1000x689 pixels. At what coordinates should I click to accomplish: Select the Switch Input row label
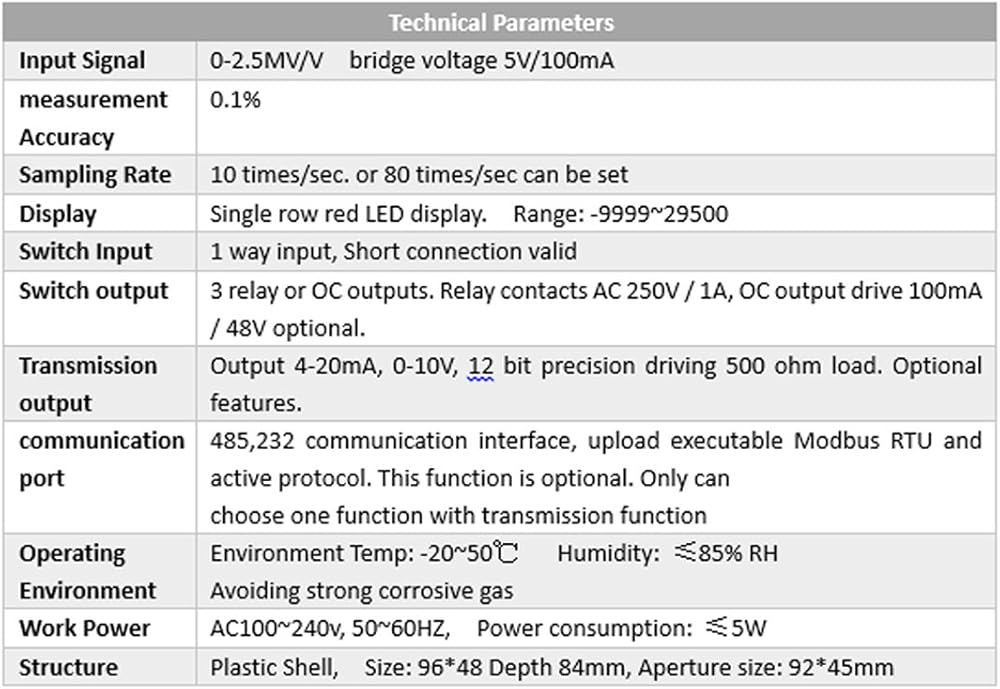[x=86, y=252]
